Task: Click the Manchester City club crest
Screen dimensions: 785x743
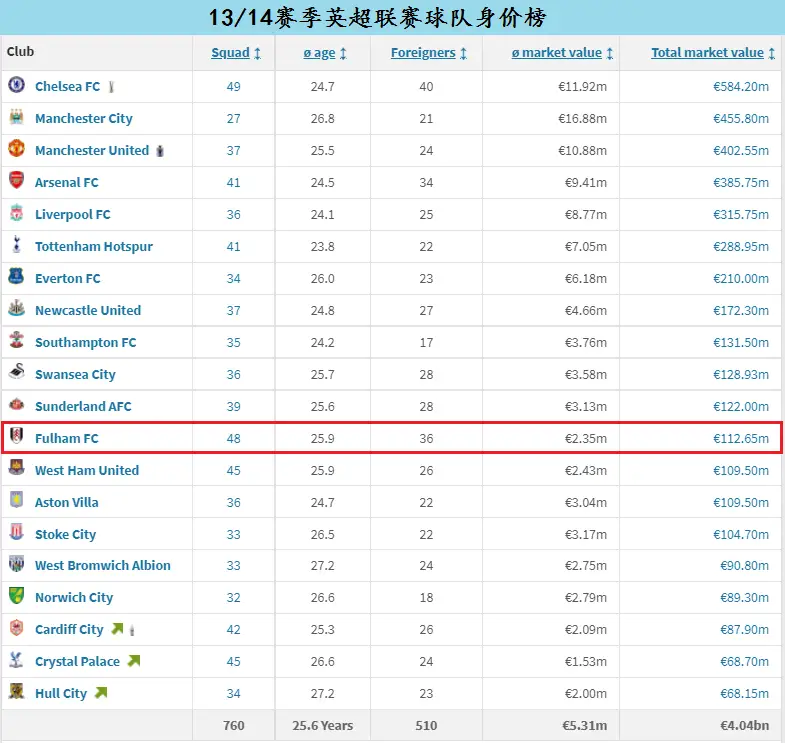Action: click(x=17, y=117)
